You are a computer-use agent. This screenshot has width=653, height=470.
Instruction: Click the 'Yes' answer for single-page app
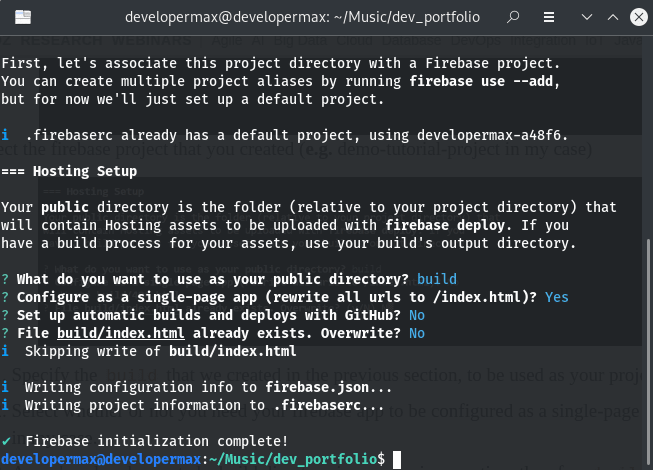[x=557, y=297]
